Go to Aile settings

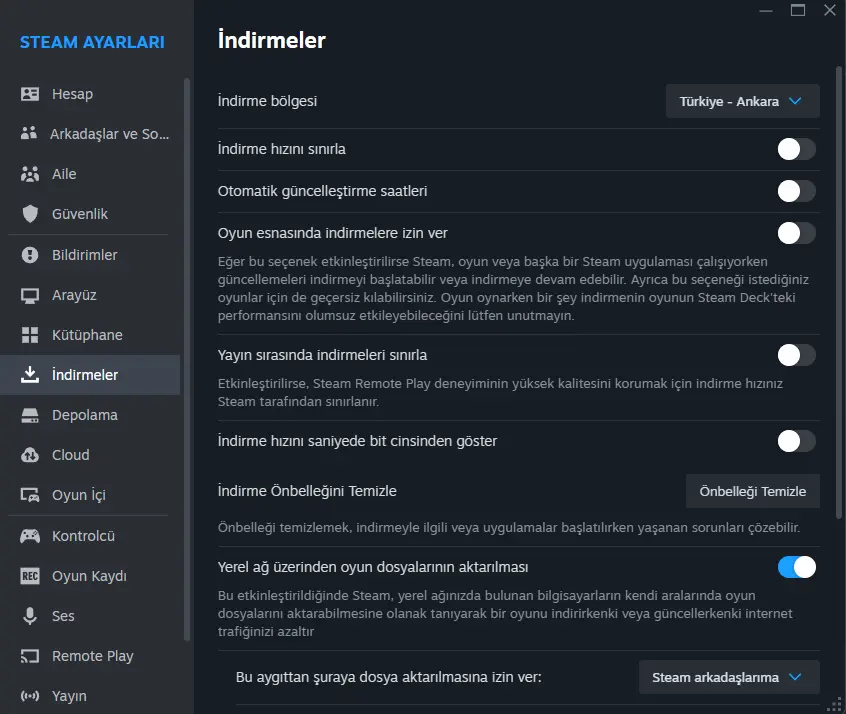click(x=90, y=174)
